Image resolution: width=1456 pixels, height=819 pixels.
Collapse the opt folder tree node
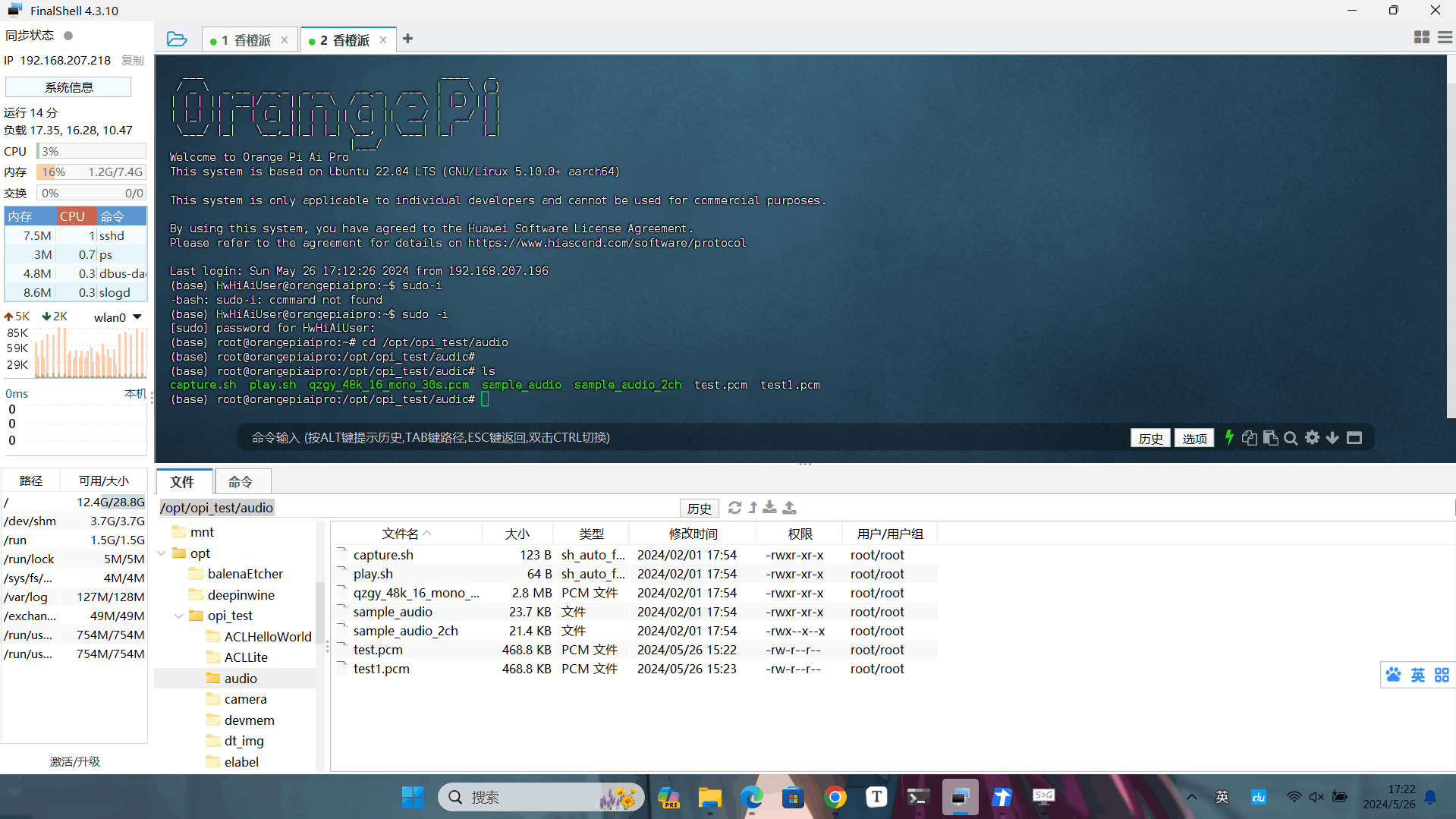coord(162,553)
